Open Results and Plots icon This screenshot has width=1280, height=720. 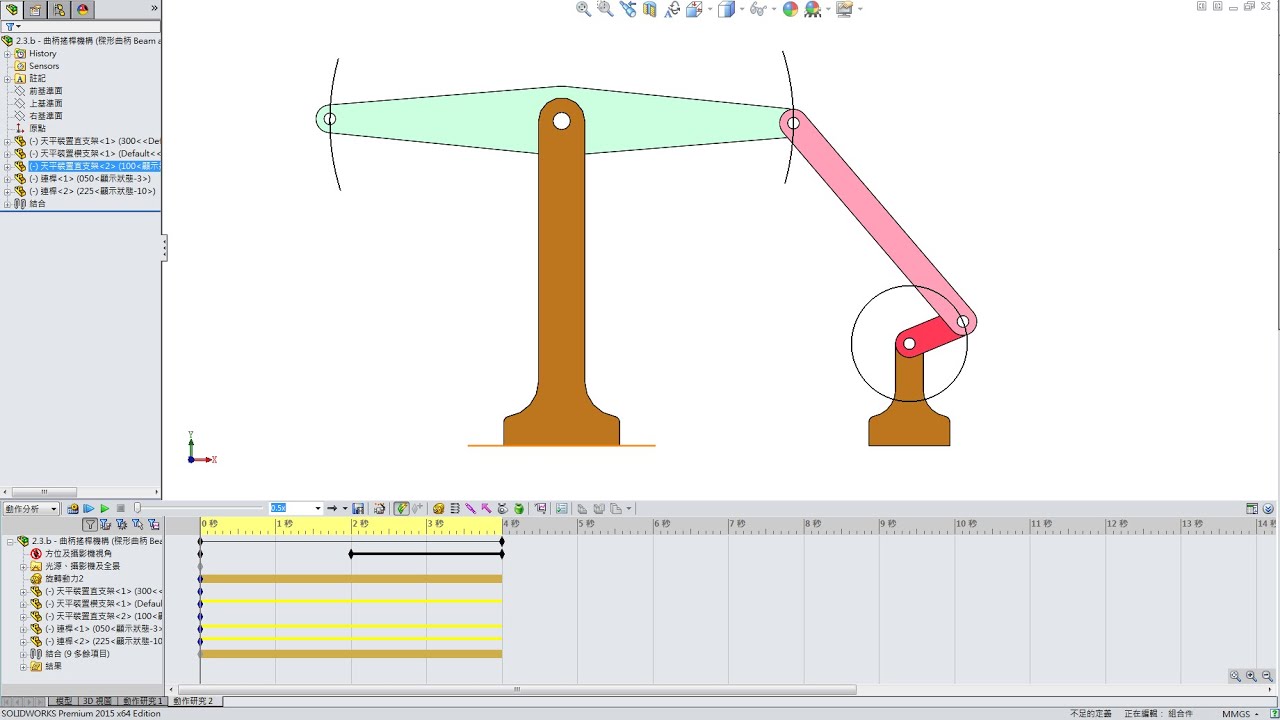[x=540, y=509]
